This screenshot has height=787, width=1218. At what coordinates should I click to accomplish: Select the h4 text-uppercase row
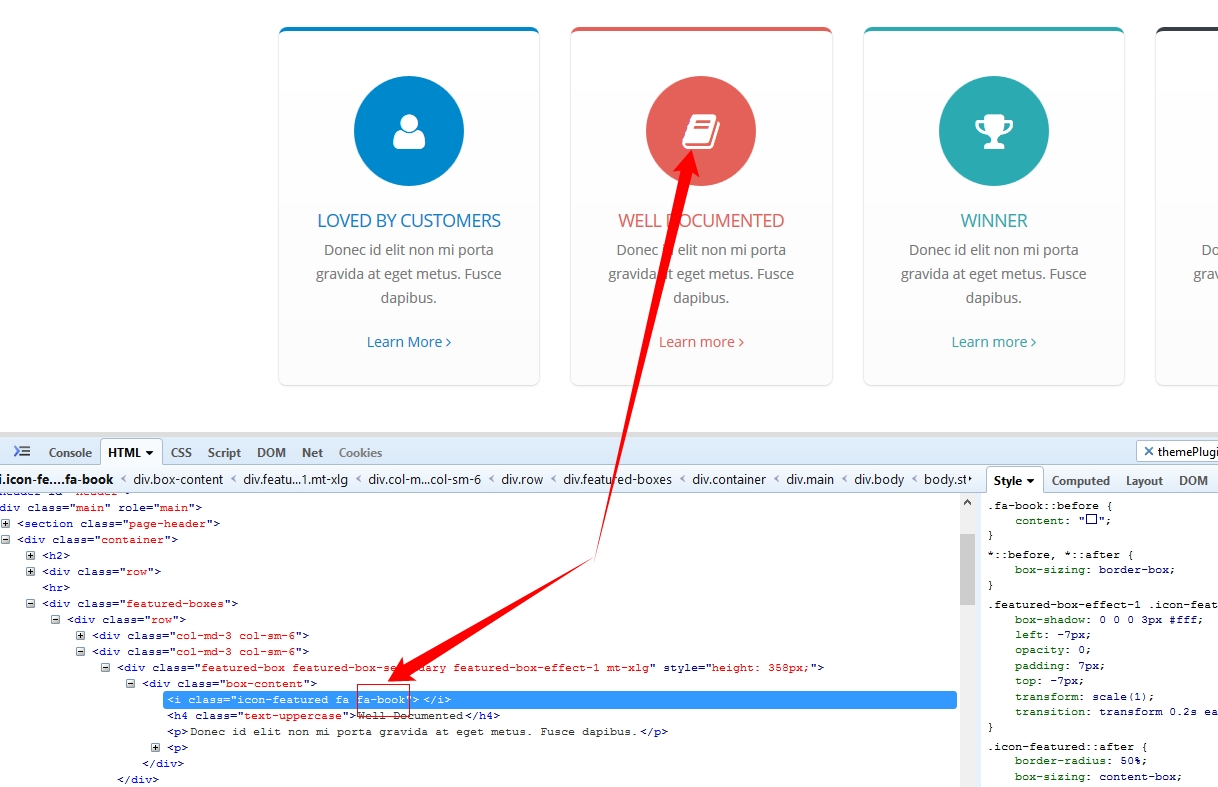click(333, 716)
